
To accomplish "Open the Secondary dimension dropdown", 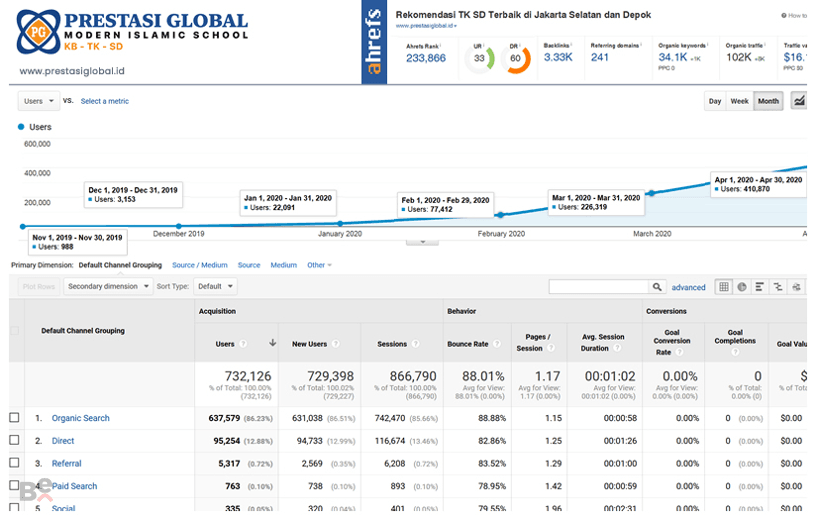I will pos(108,286).
